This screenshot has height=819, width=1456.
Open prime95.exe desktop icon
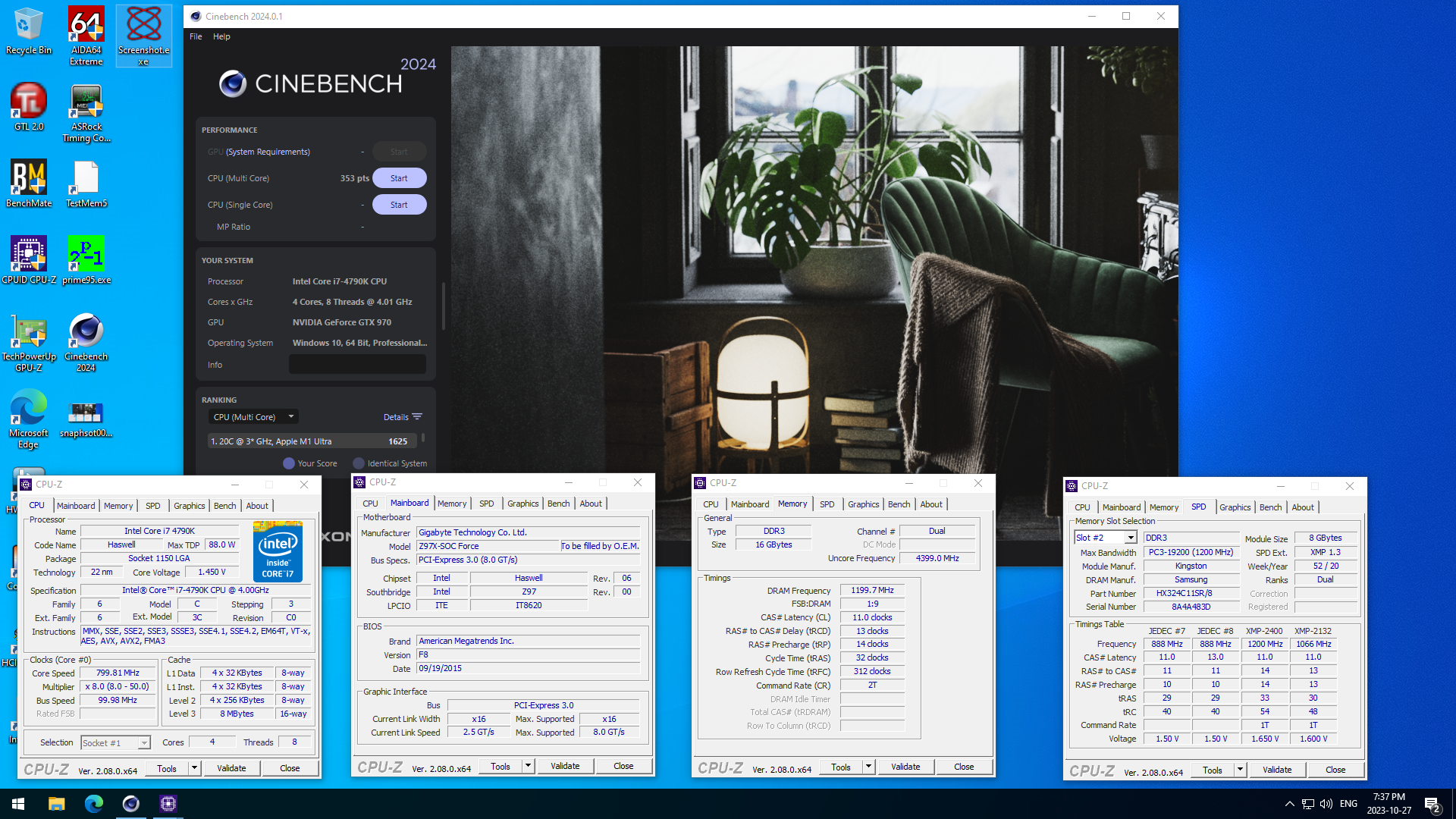[x=86, y=260]
